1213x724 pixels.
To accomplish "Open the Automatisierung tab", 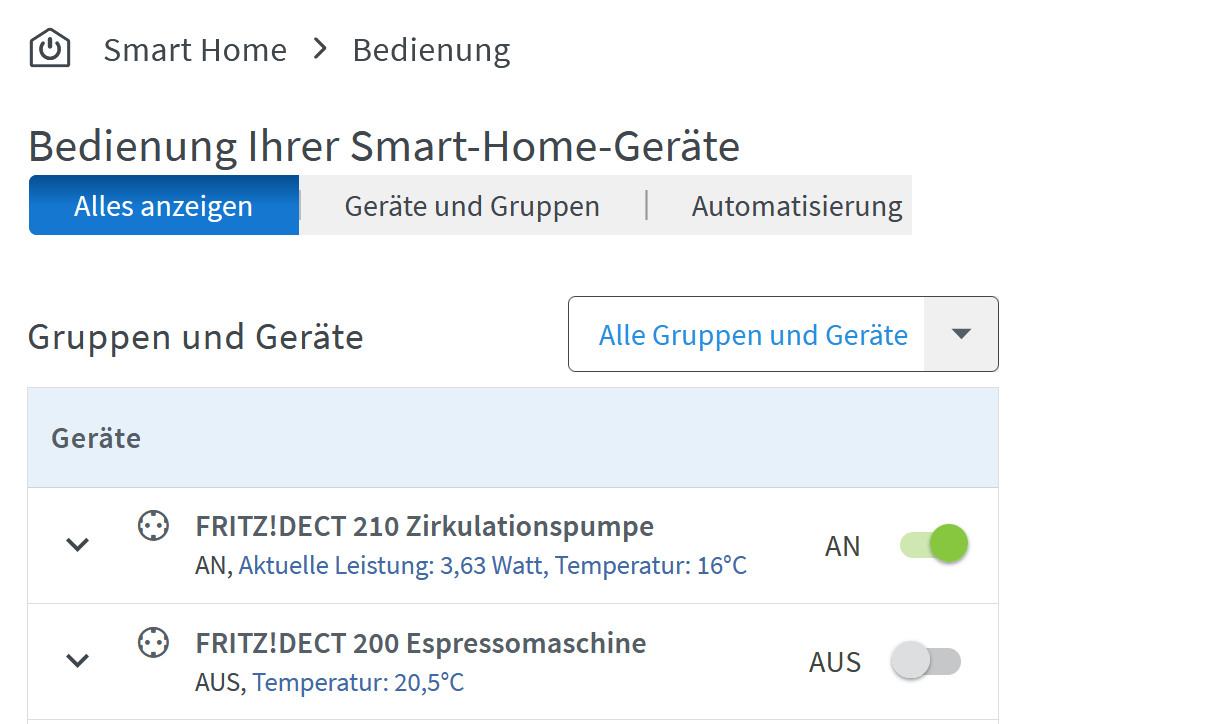I will tap(796, 205).
